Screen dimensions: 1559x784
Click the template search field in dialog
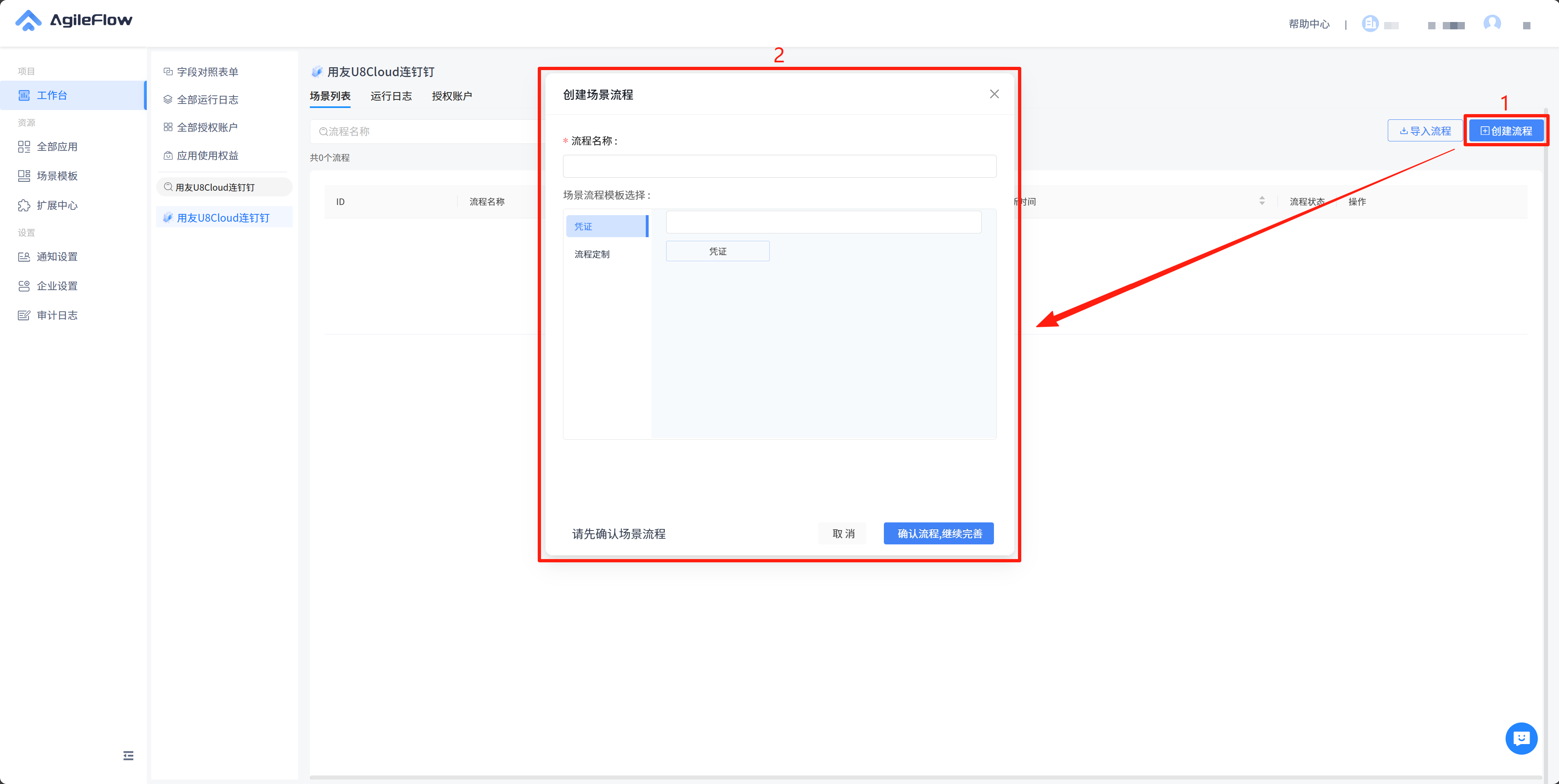824,222
